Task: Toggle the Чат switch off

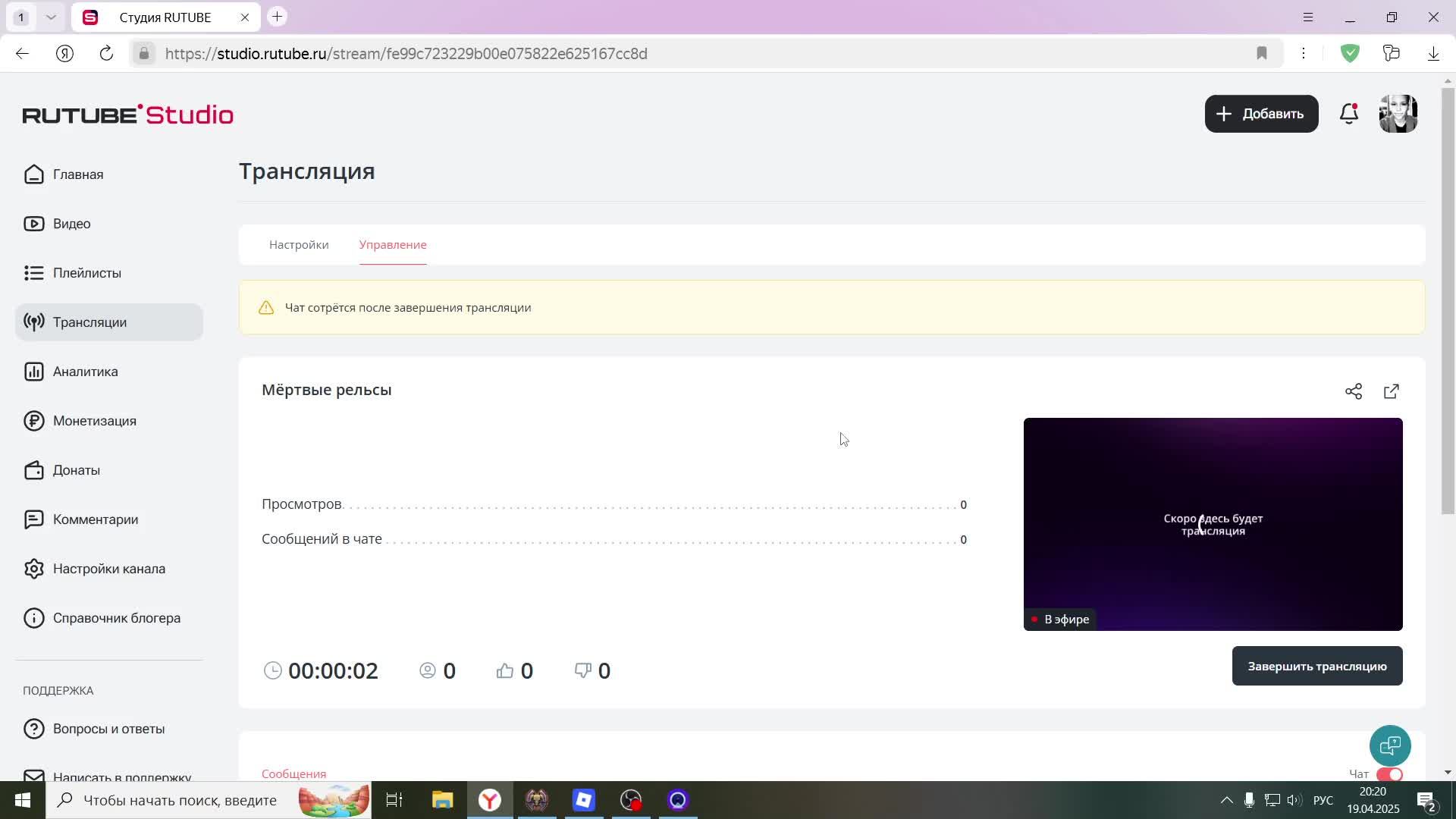Action: (x=1389, y=774)
